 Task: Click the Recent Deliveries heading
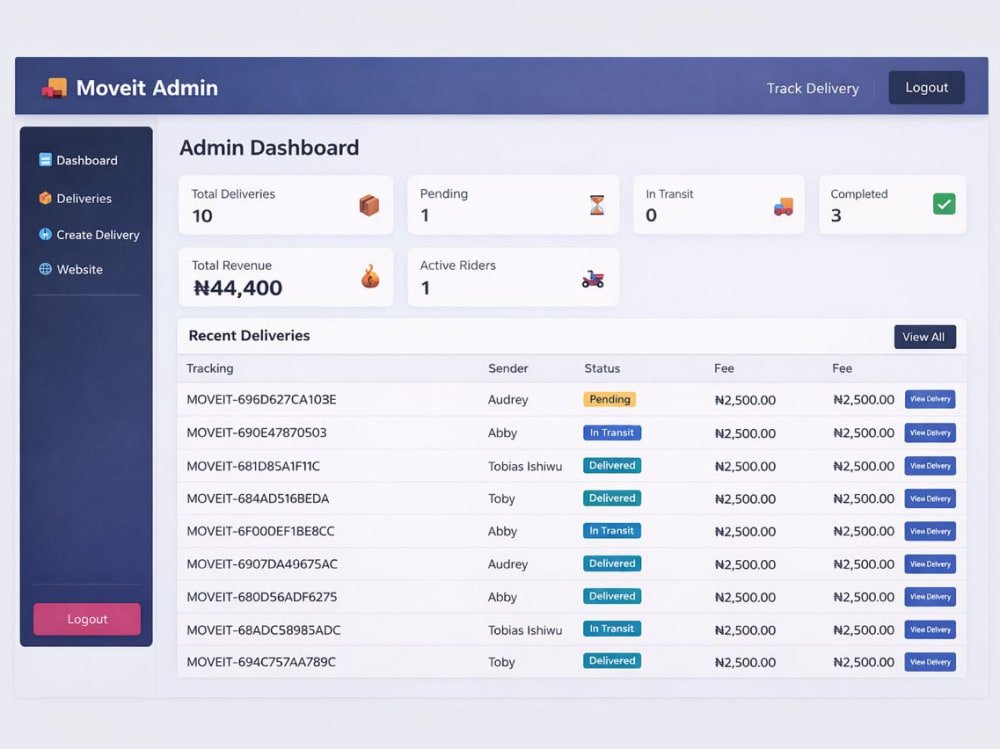tap(249, 336)
